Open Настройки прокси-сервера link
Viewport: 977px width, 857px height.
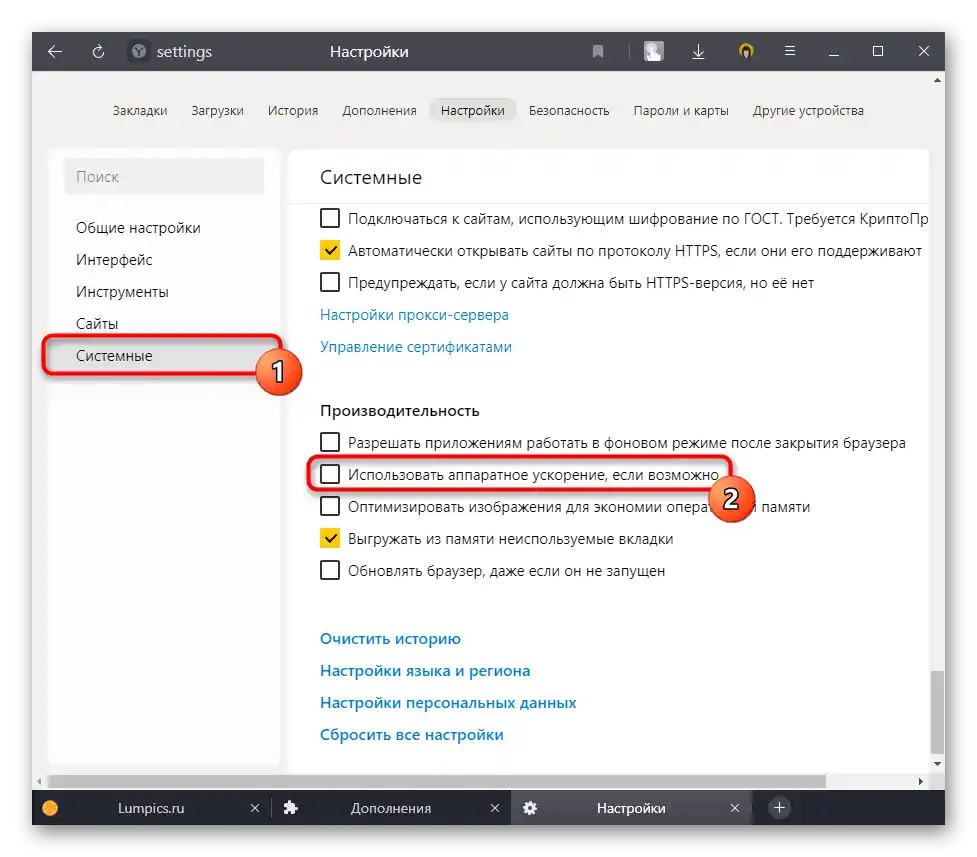[x=414, y=315]
